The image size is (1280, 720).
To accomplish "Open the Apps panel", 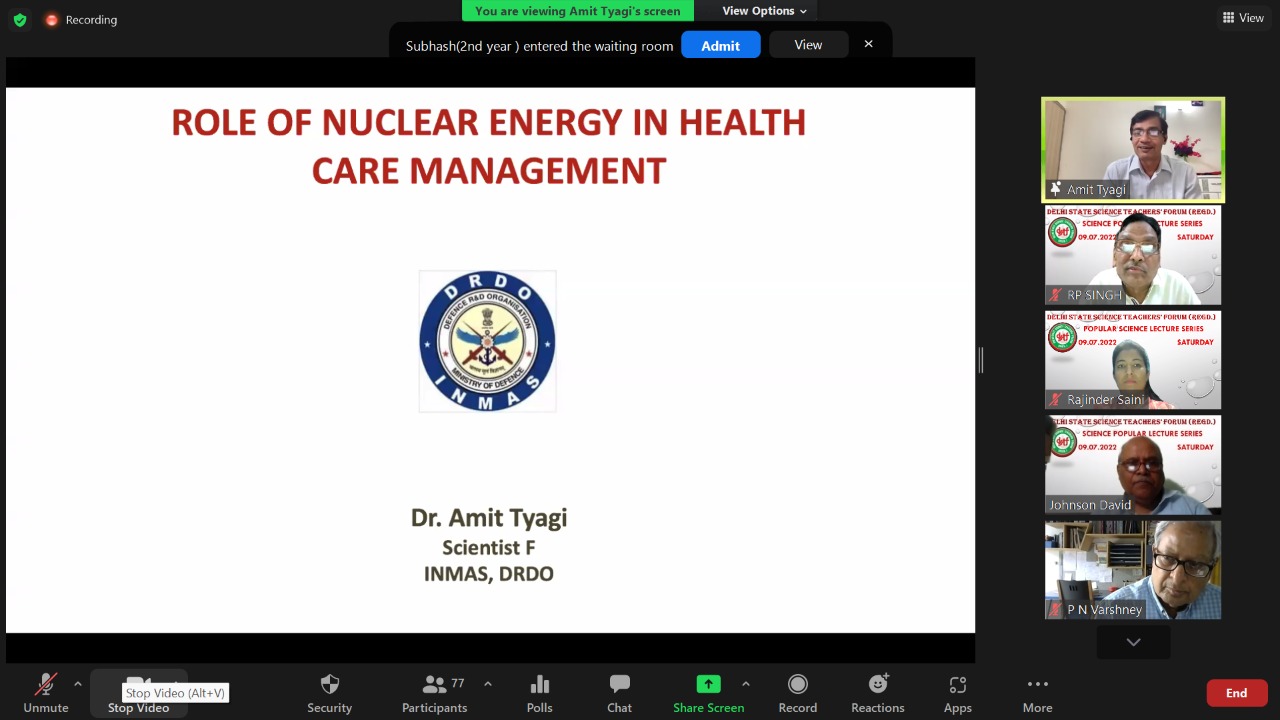I will [x=957, y=693].
